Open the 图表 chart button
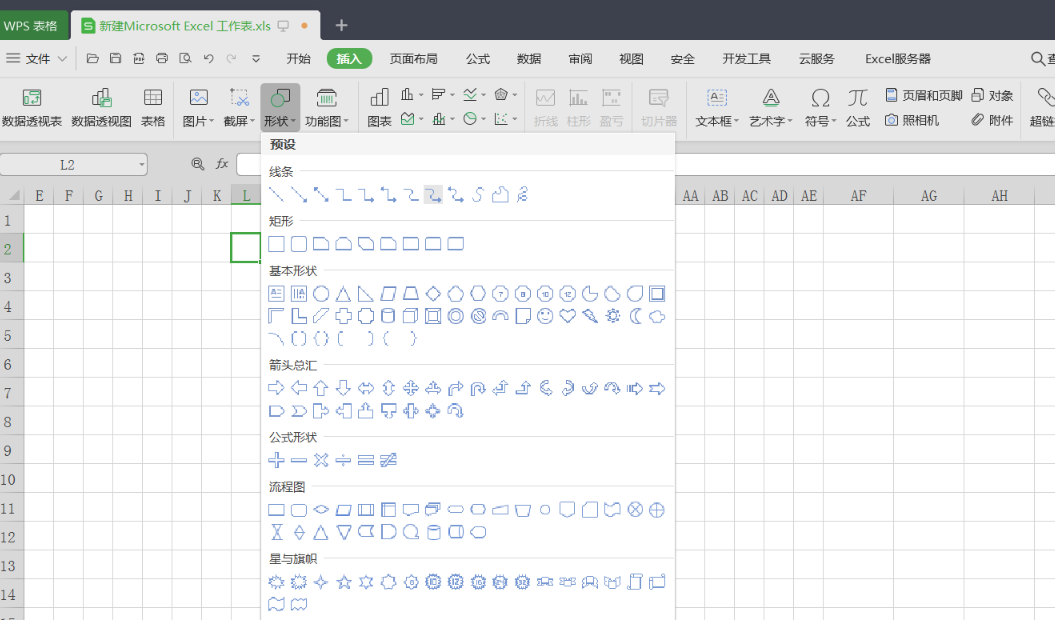The width and height of the screenshot is (1055, 620). tap(379, 108)
